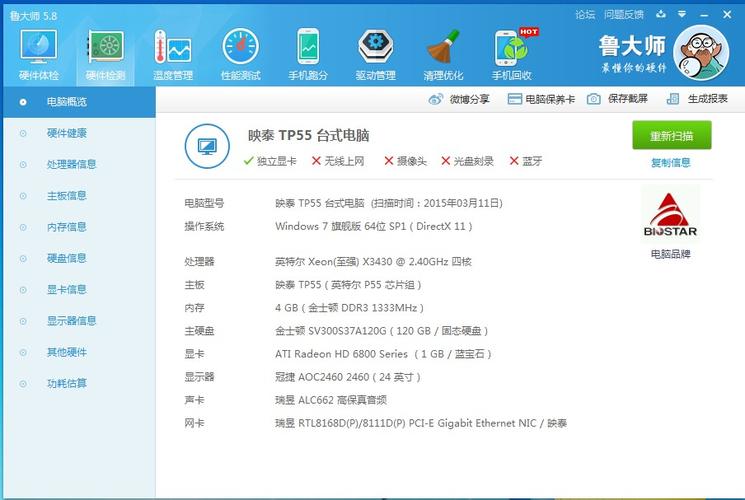Image resolution: width=745 pixels, height=500 pixels.
Task: Click the 鲁大师 mascot avatar
Action: click(x=701, y=53)
